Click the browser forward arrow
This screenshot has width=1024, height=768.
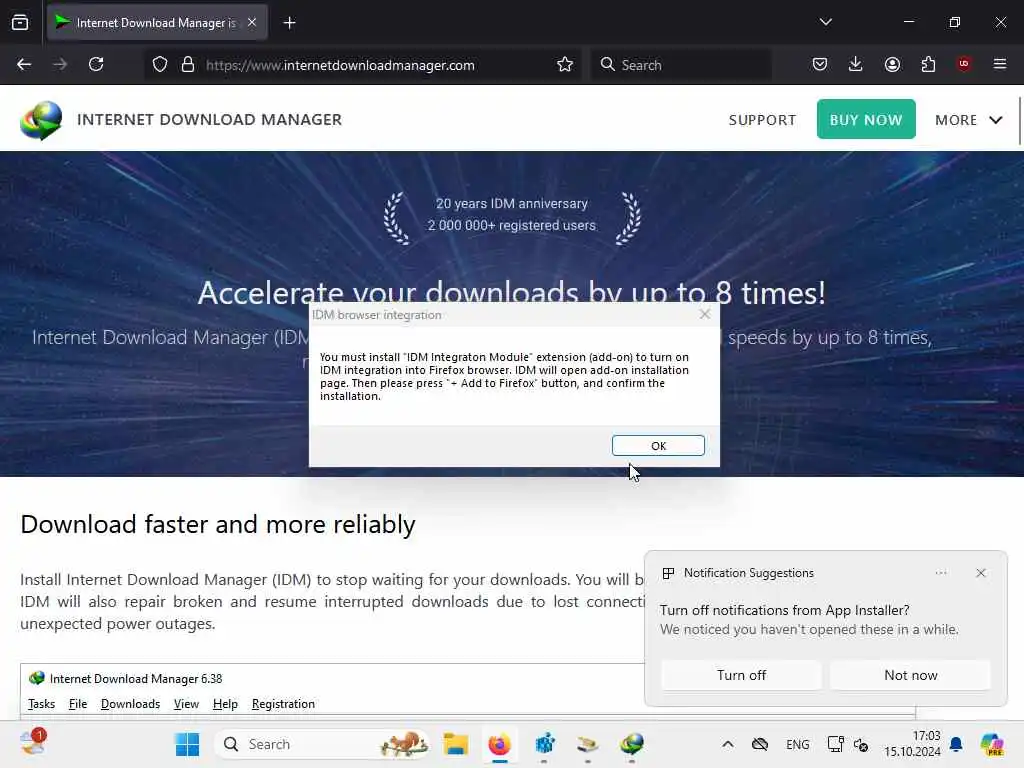(60, 64)
